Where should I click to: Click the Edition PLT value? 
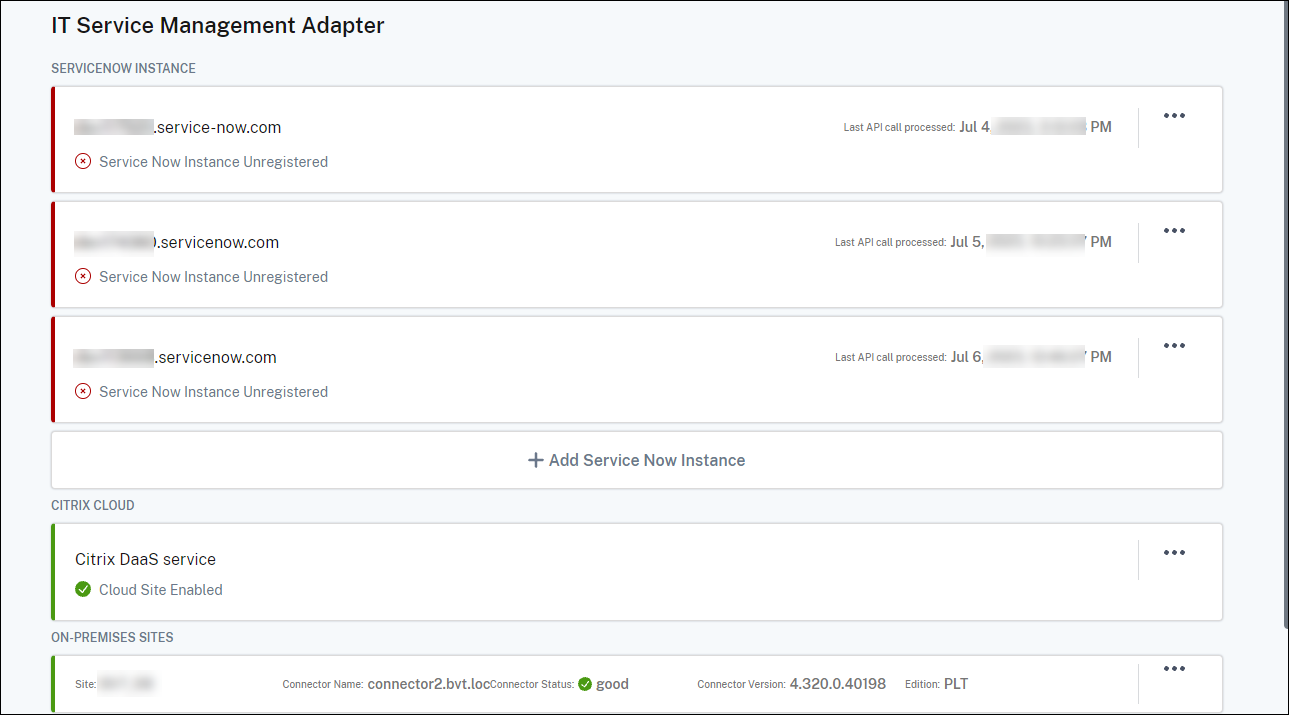pos(955,684)
